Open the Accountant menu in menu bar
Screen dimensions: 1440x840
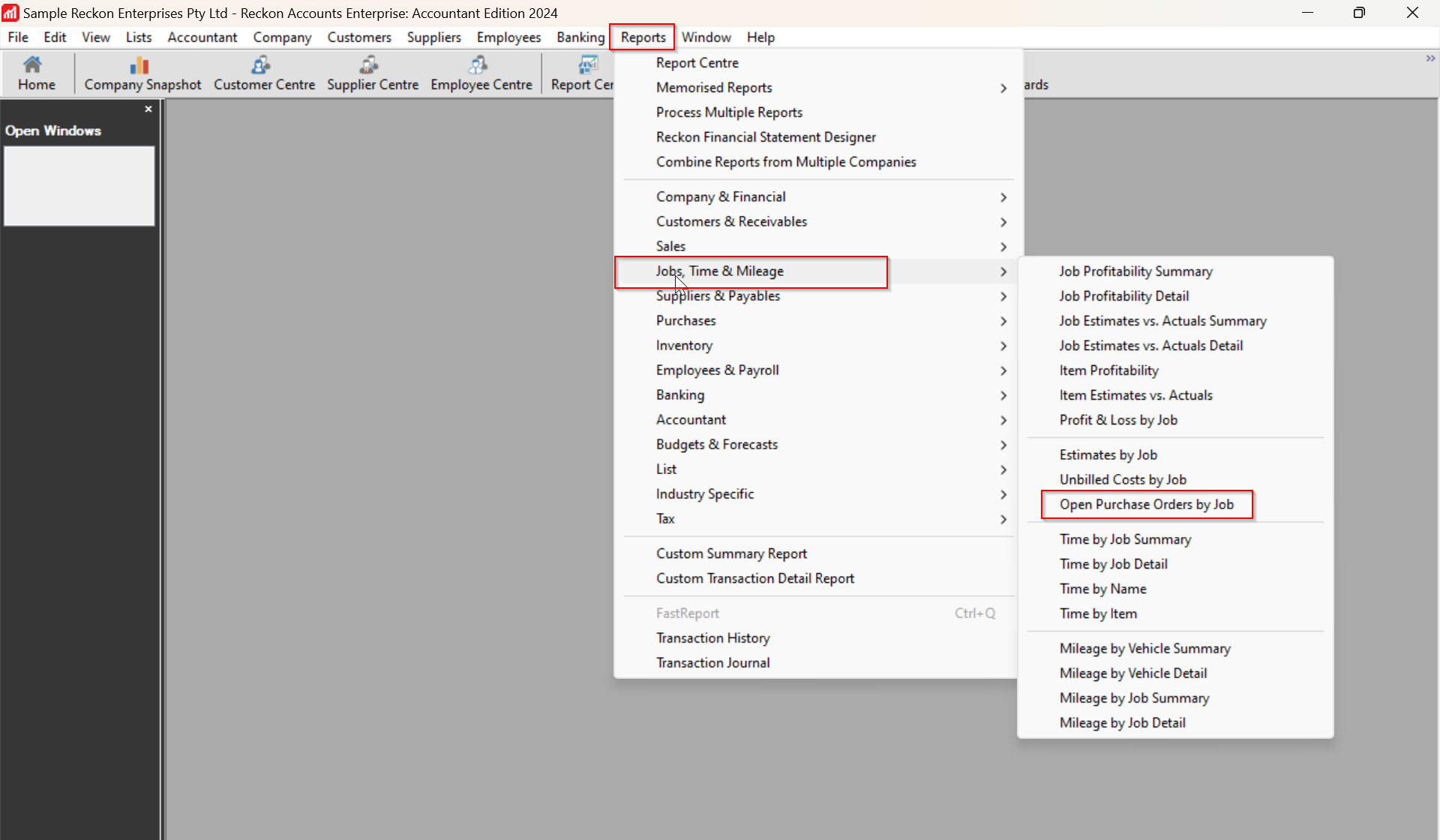202,37
